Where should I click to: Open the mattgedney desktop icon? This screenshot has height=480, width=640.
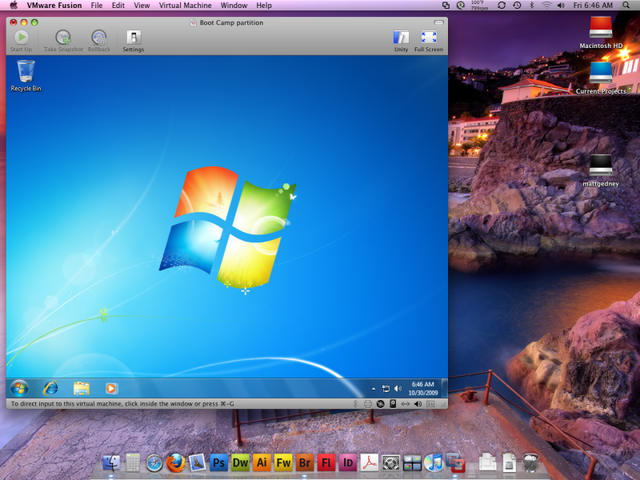[601, 171]
